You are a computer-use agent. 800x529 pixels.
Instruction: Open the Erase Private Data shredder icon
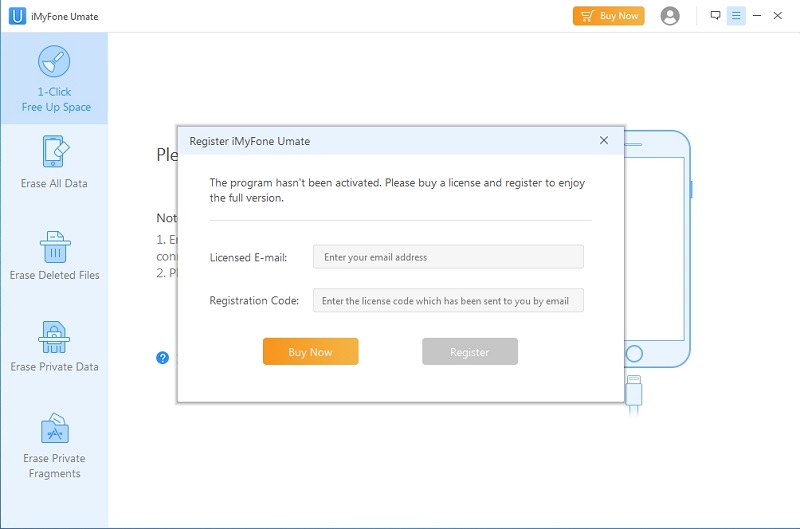click(54, 337)
